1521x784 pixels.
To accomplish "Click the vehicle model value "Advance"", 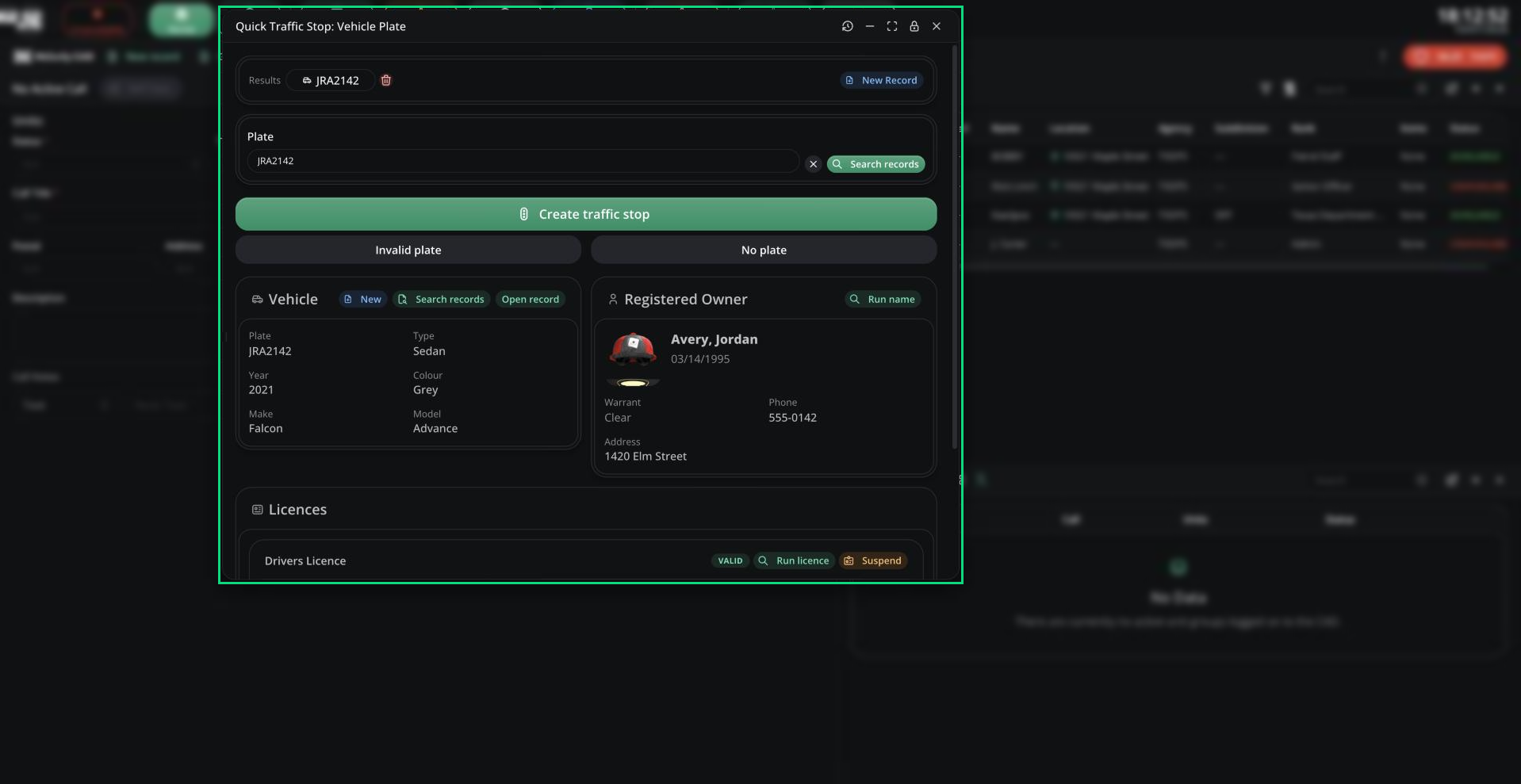I will click(x=435, y=429).
